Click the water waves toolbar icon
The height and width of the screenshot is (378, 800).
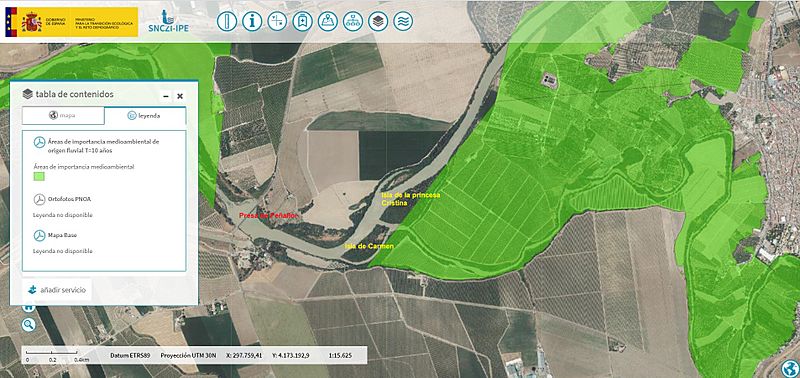tap(403, 21)
